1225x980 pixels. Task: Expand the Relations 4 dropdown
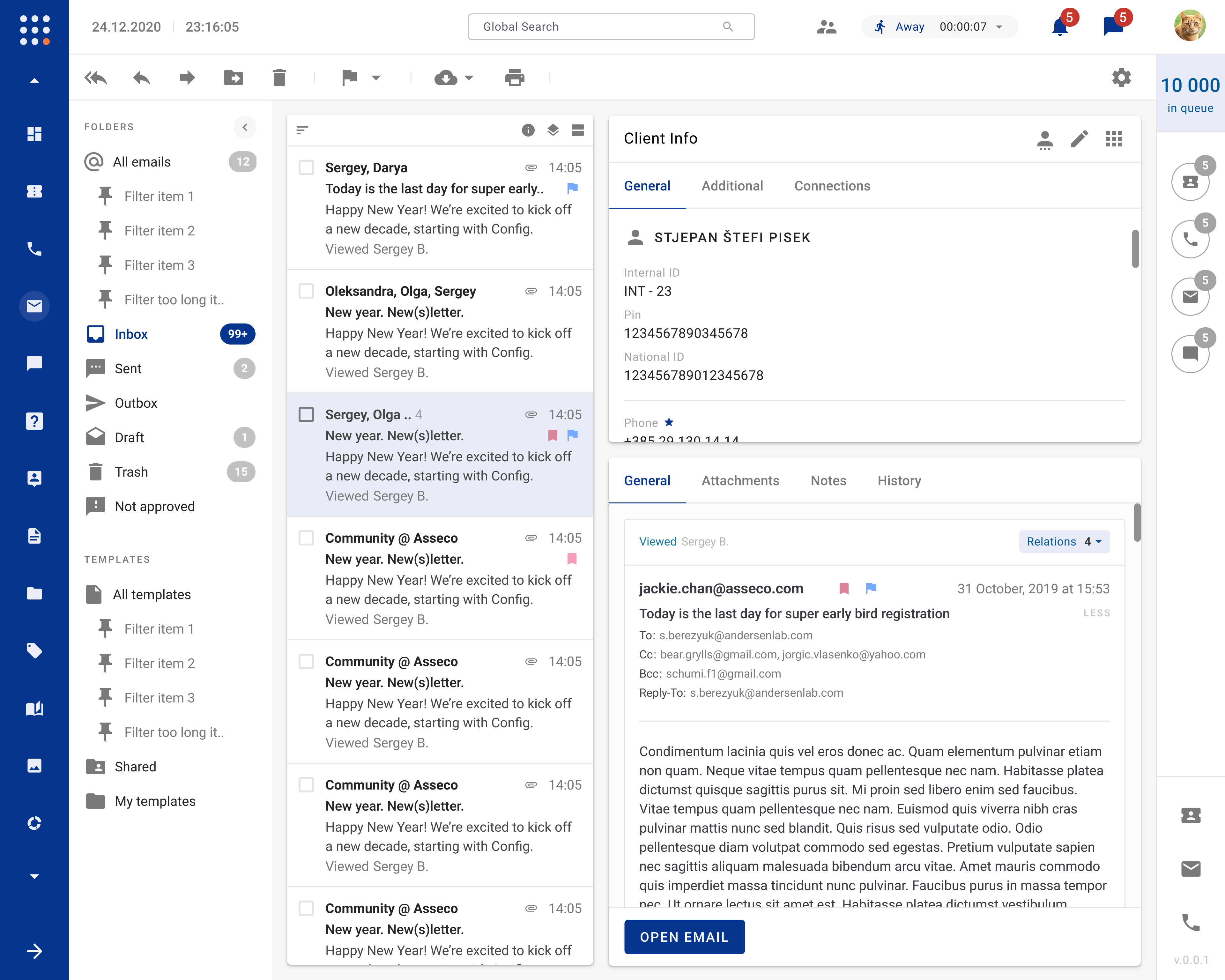coord(1064,541)
